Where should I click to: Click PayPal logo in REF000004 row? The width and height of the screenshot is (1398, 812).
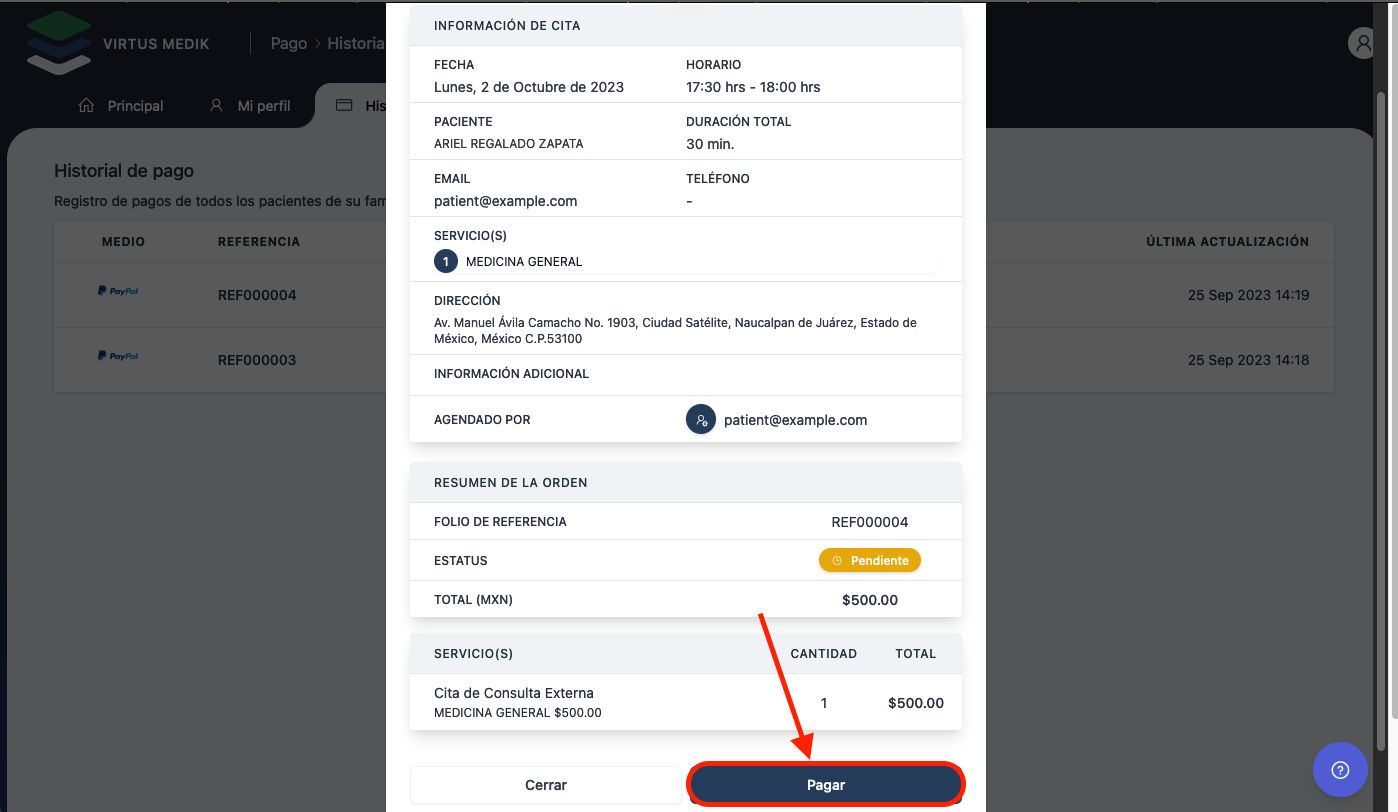(118, 291)
